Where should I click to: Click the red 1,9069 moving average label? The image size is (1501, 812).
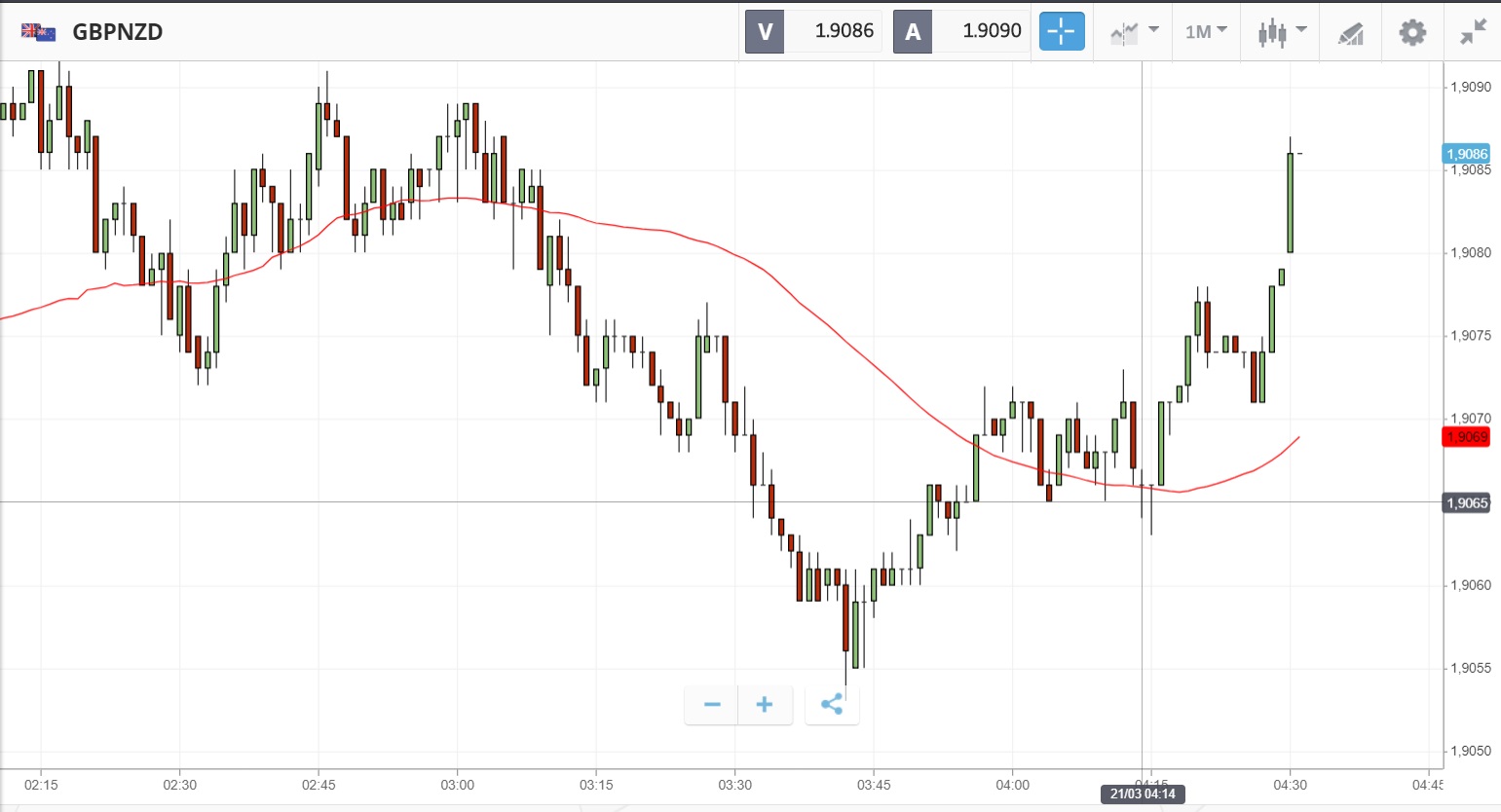pos(1466,436)
